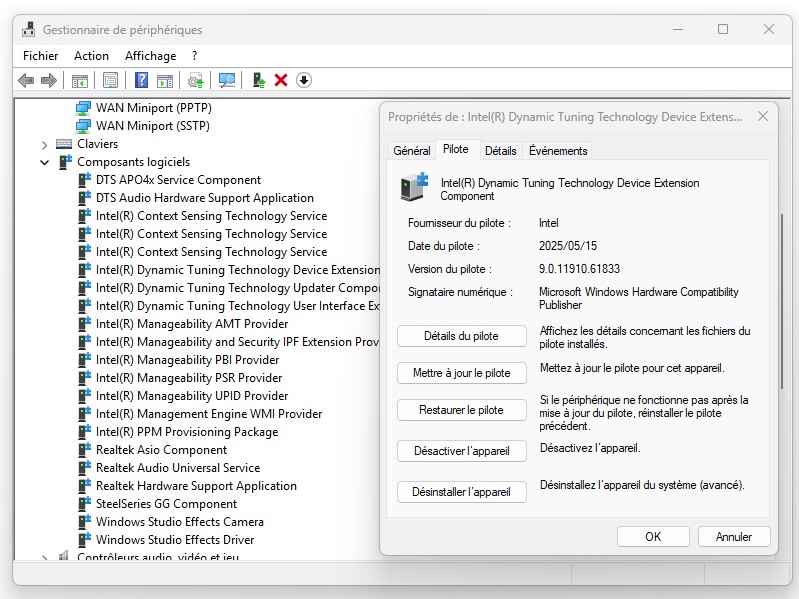This screenshot has height=599, width=799.
Task: Click the Properties toolbar icon
Action: (110, 80)
